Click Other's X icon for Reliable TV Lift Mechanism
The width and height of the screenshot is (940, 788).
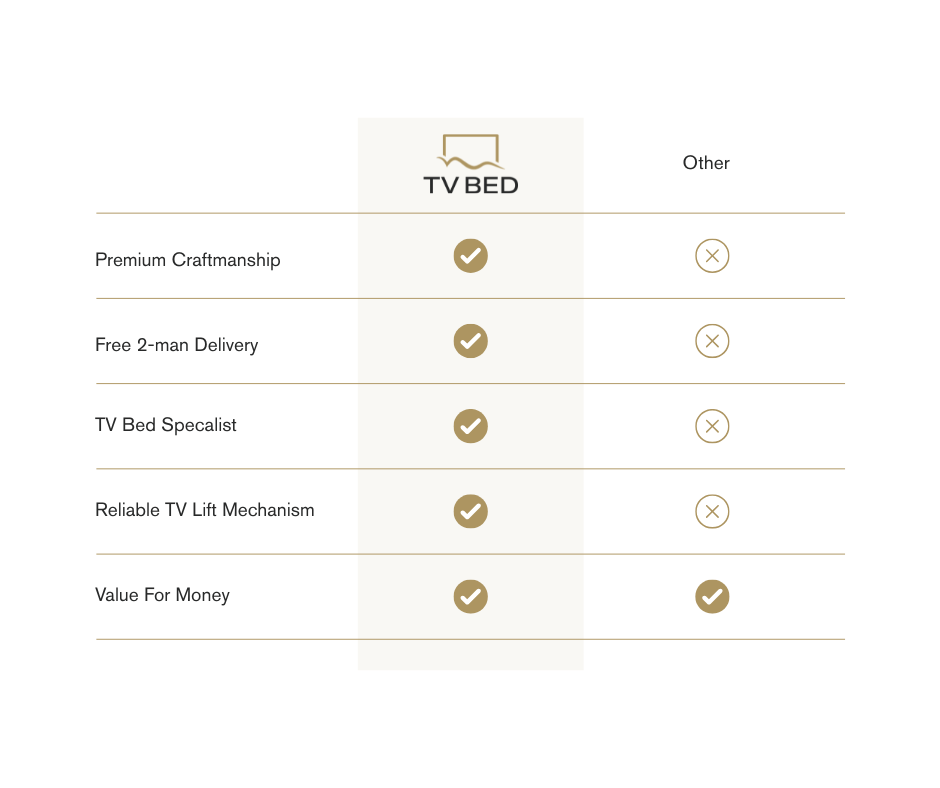(712, 512)
